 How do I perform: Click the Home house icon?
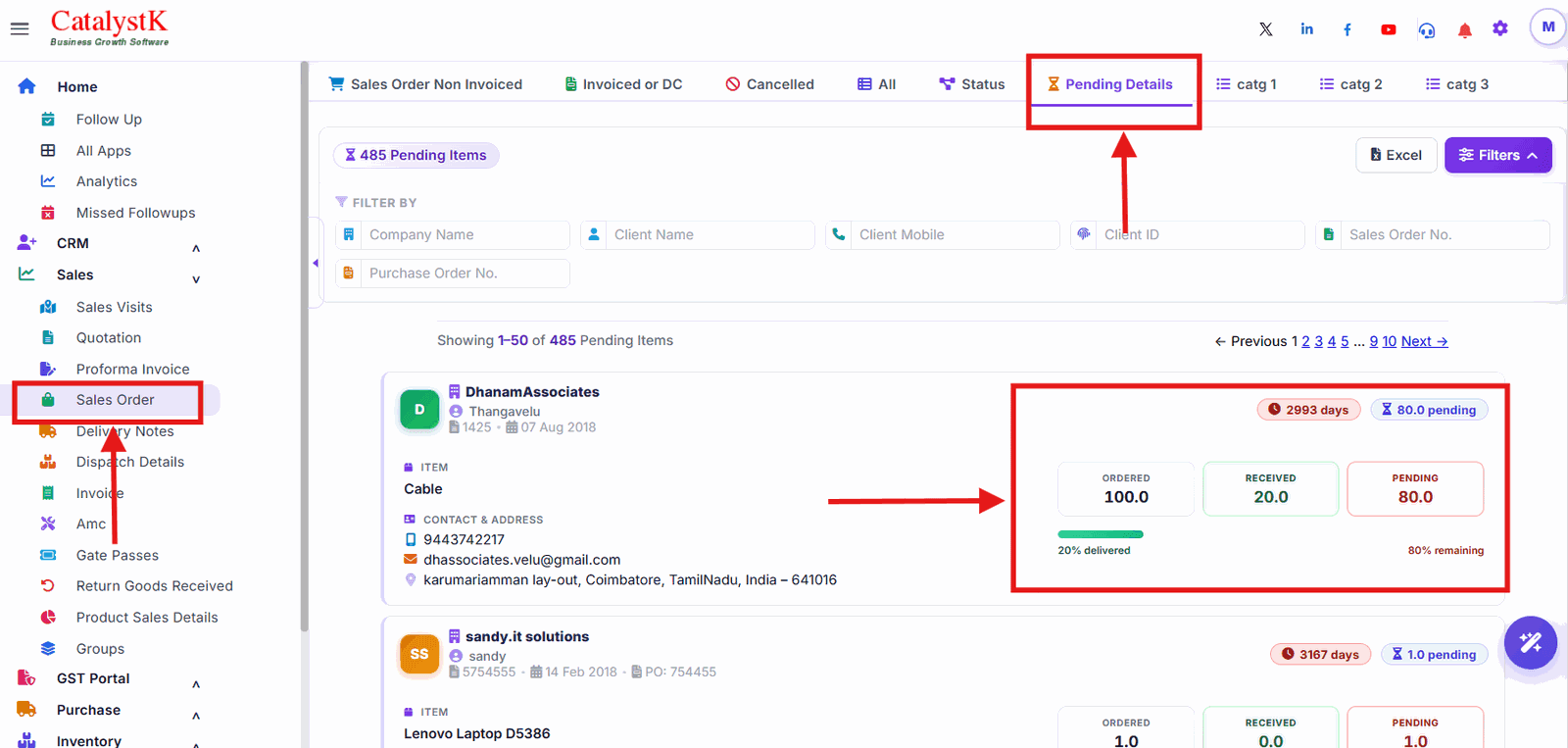(x=26, y=86)
